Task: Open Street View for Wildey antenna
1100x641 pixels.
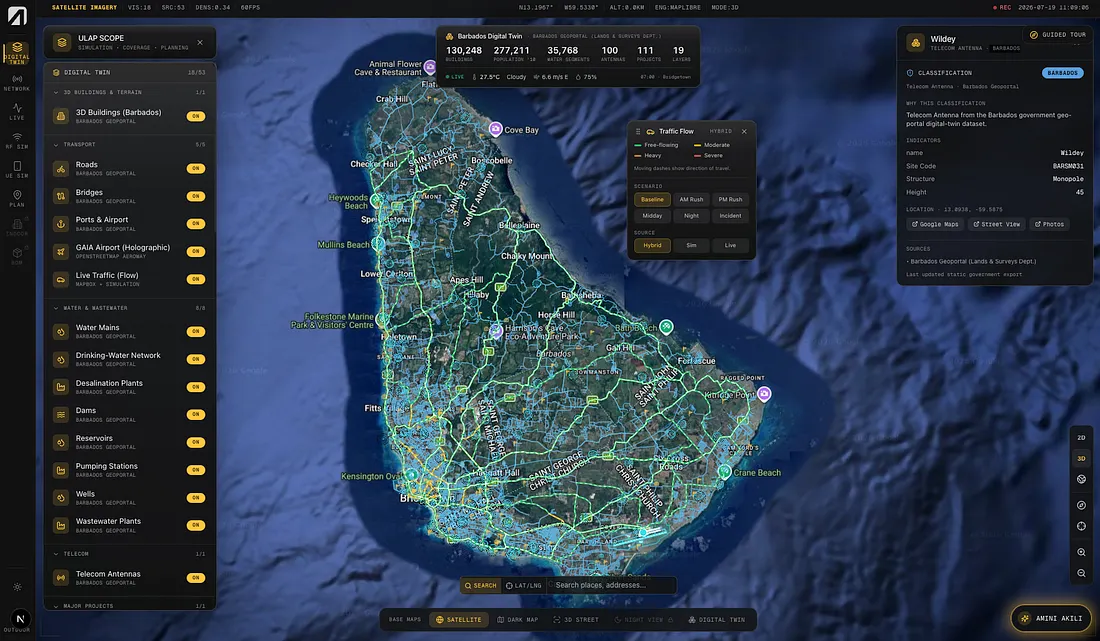Action: click(x=996, y=224)
